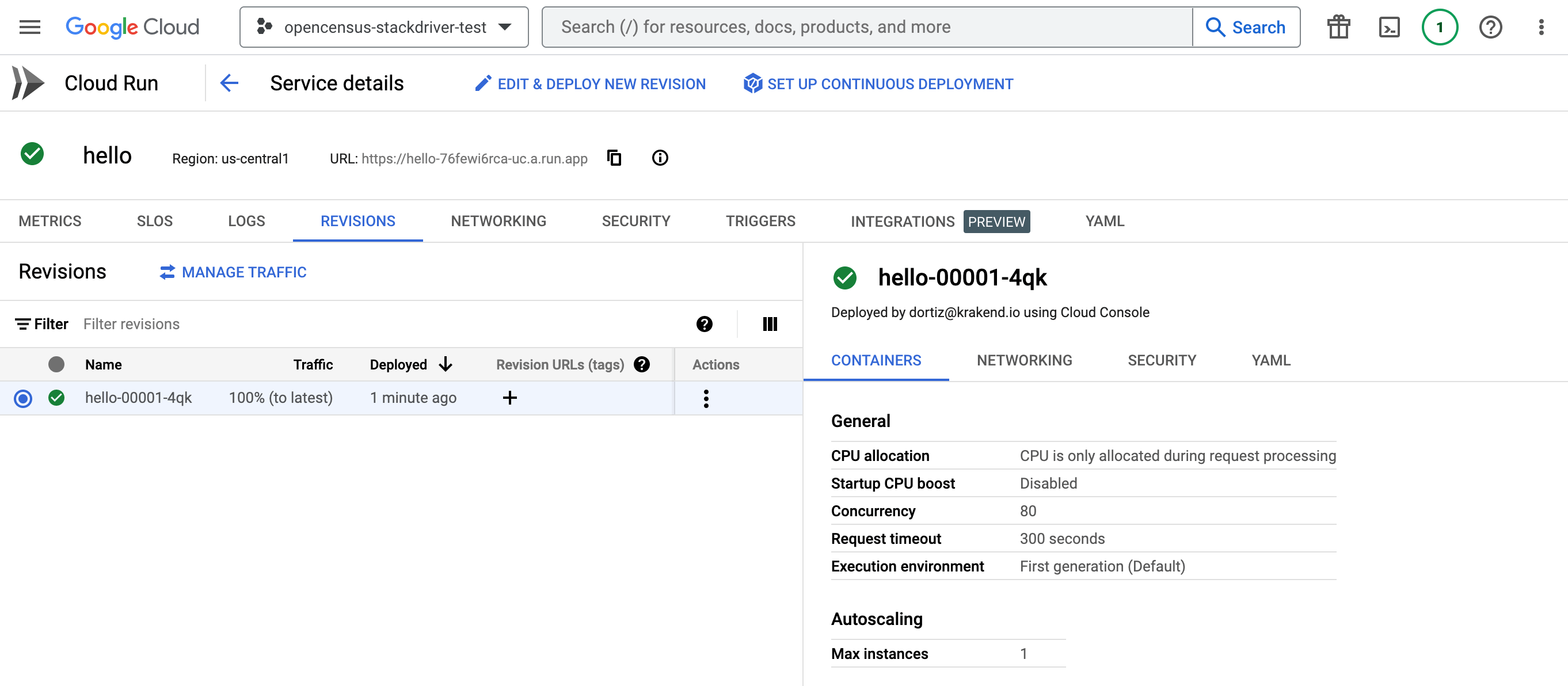This screenshot has height=686, width=1568.
Task: Click the '300 seconds' request timeout value
Action: pyautogui.click(x=1062, y=539)
